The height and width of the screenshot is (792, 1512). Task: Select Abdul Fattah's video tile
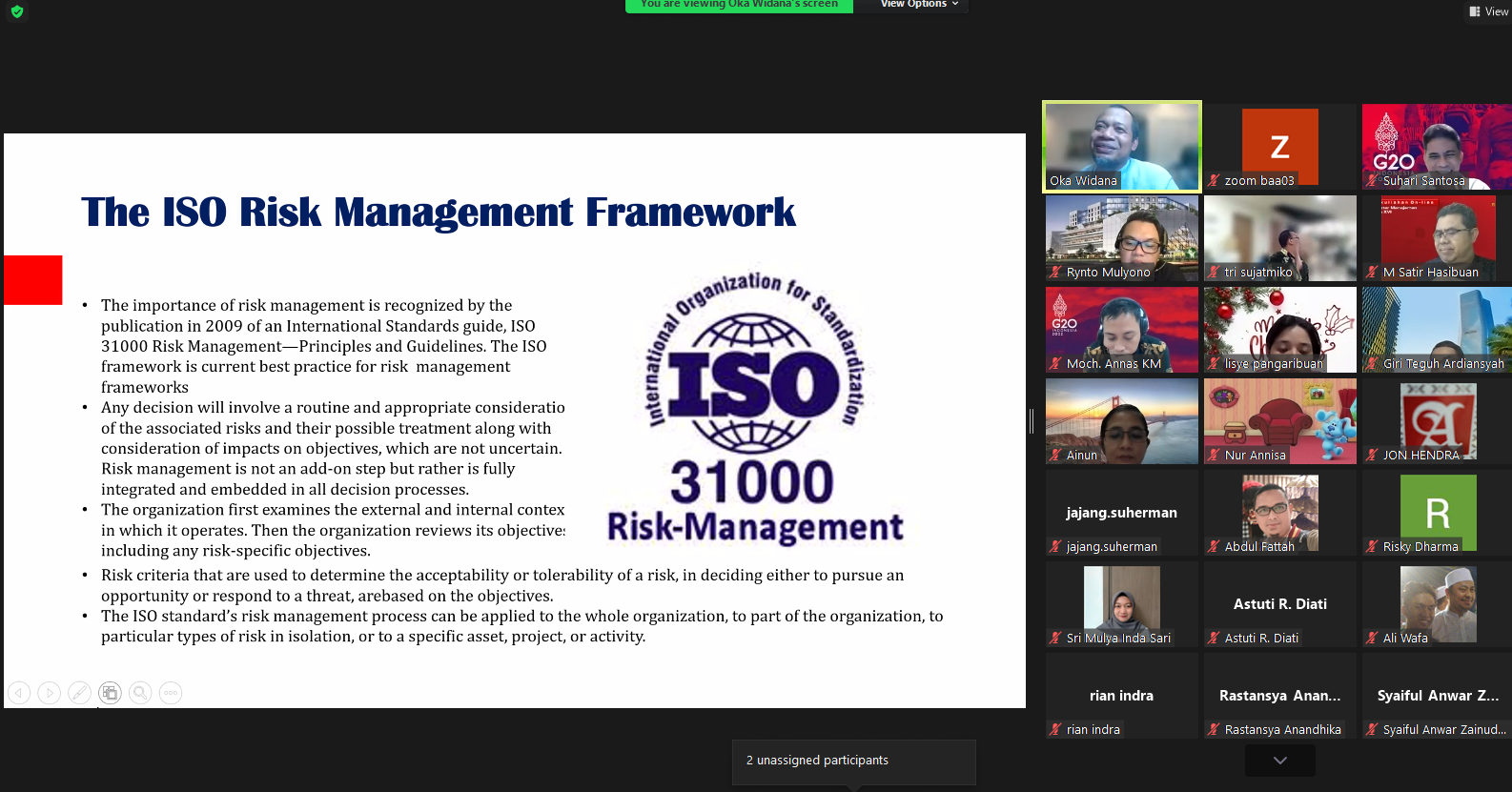[1280, 513]
